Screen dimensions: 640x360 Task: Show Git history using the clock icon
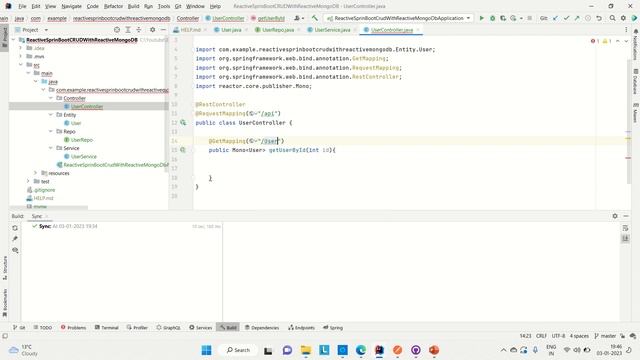coord(588,18)
